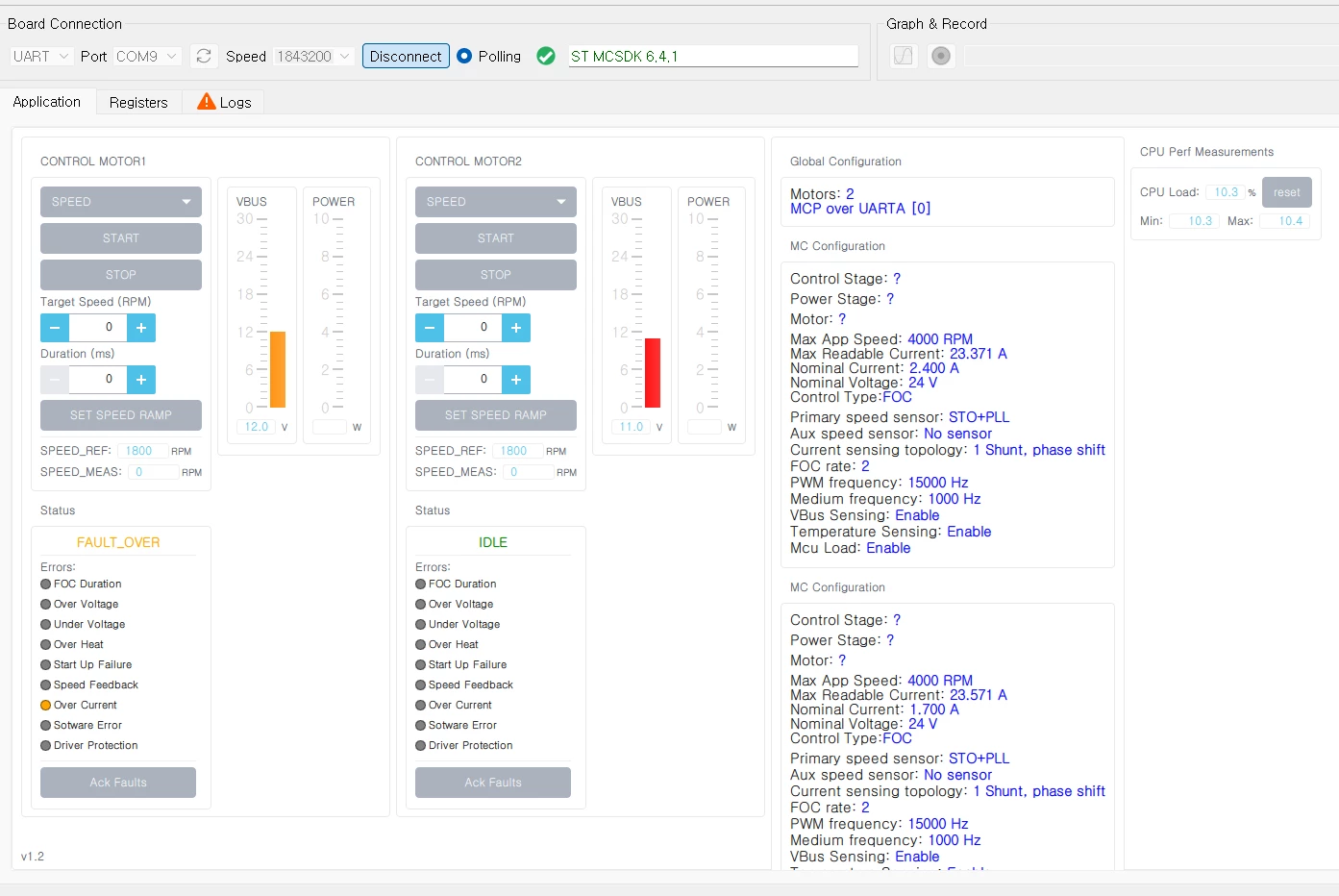The image size is (1339, 896).
Task: Click the Motor2 Target Speed input field
Action: point(473,328)
